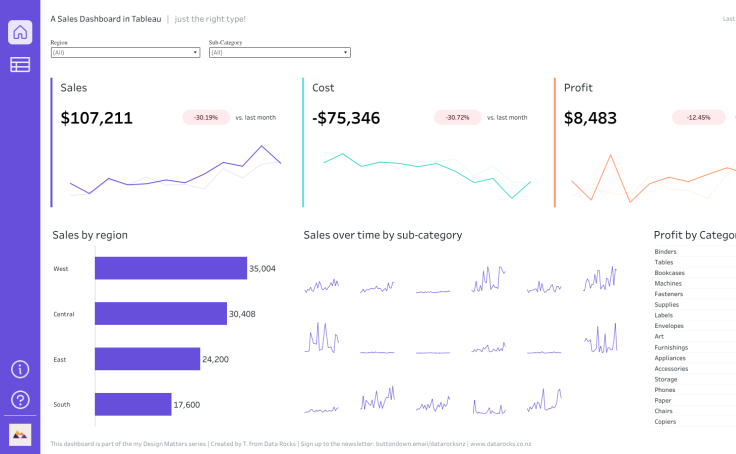736x454 pixels.
Task: Click the Data Rocks logo icon
Action: [x=20, y=434]
